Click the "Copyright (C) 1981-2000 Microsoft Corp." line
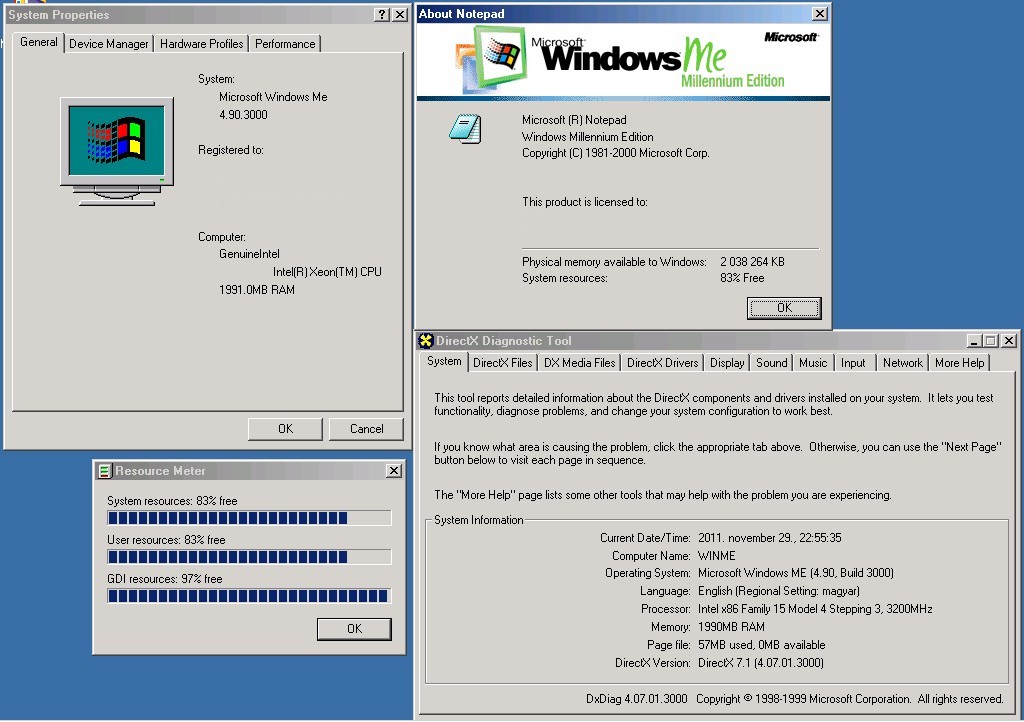The image size is (1024, 722). (615, 153)
